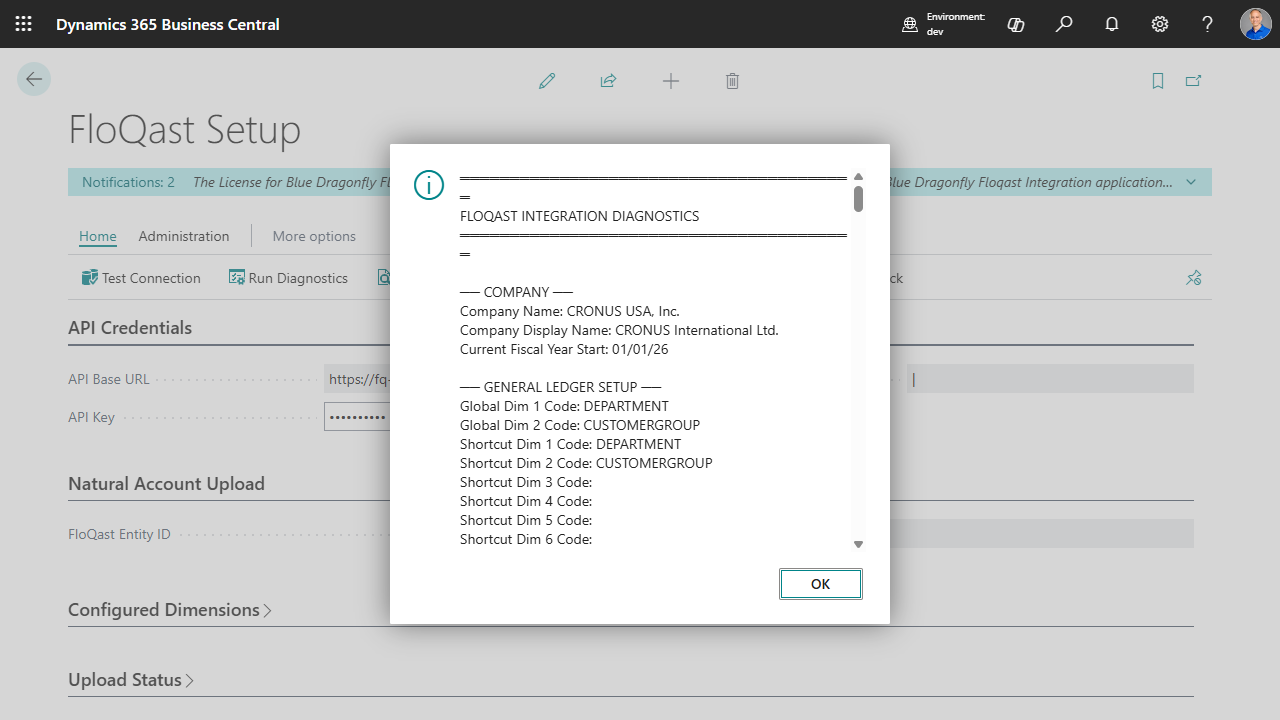The image size is (1280, 720).
Task: Open the search magnifier in header
Action: (1064, 24)
